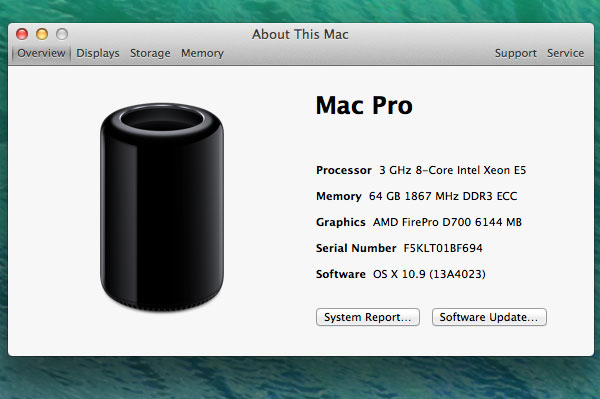This screenshot has height=399, width=600.
Task: Open the Support section
Action: (516, 53)
